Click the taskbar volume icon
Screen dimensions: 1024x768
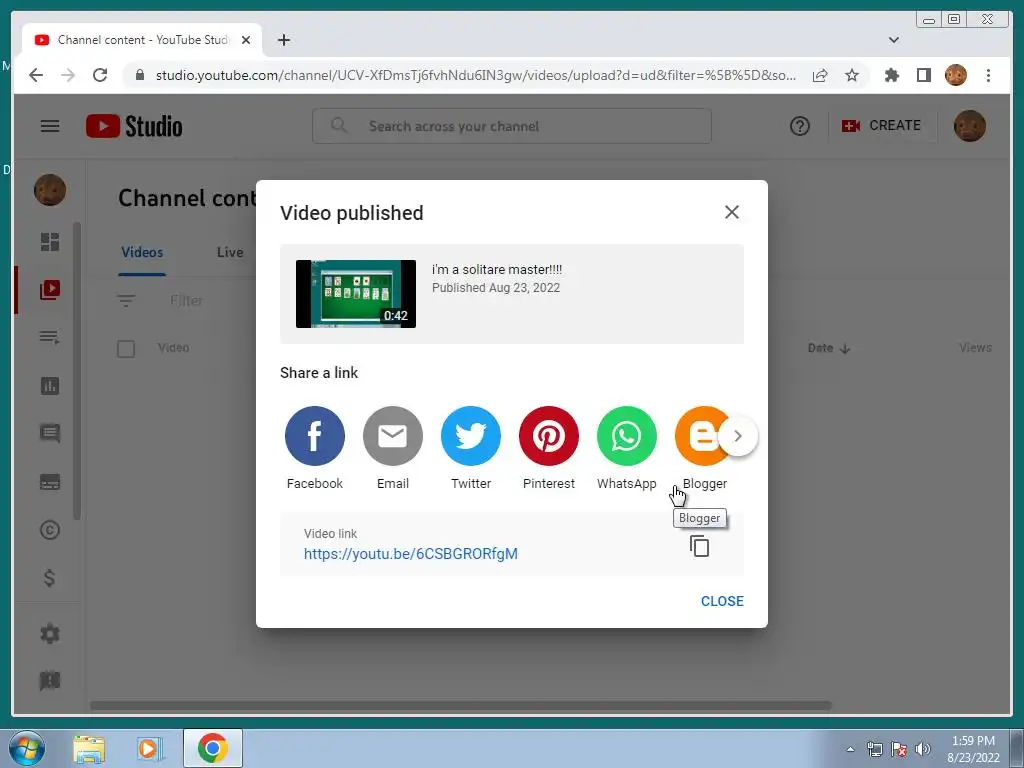[x=922, y=749]
